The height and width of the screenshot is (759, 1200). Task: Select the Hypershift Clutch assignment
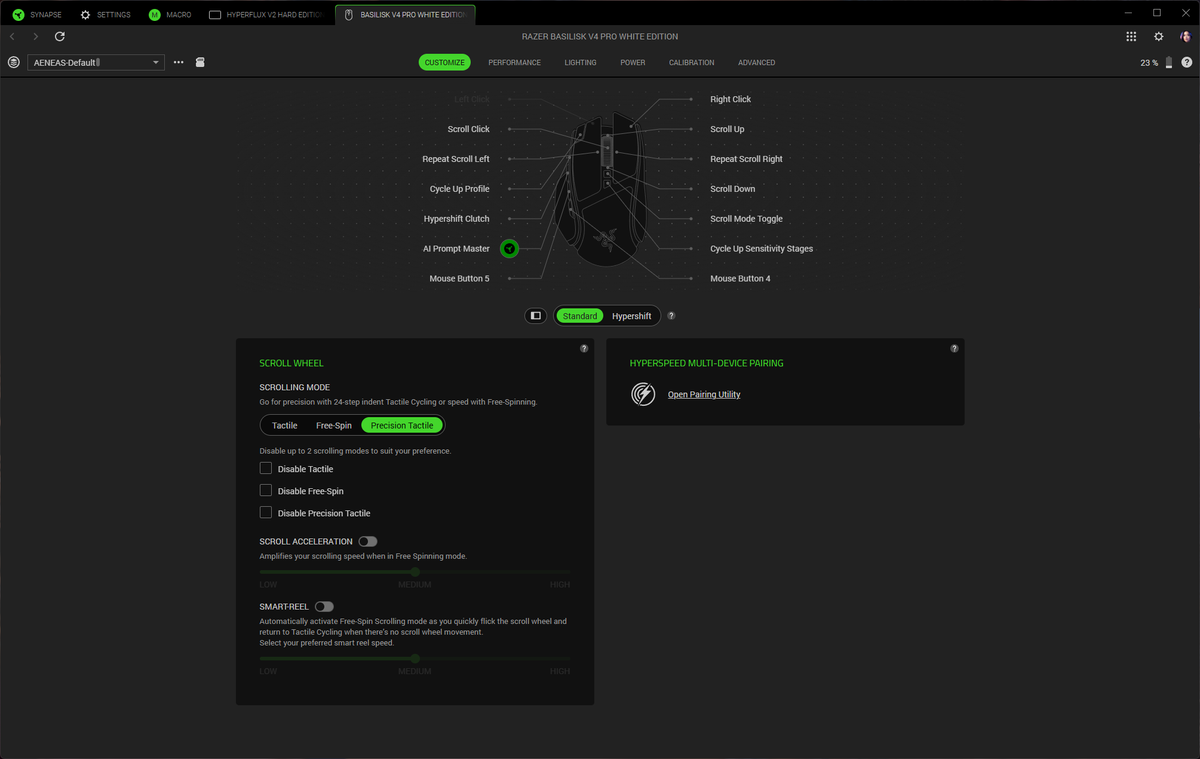pos(457,219)
